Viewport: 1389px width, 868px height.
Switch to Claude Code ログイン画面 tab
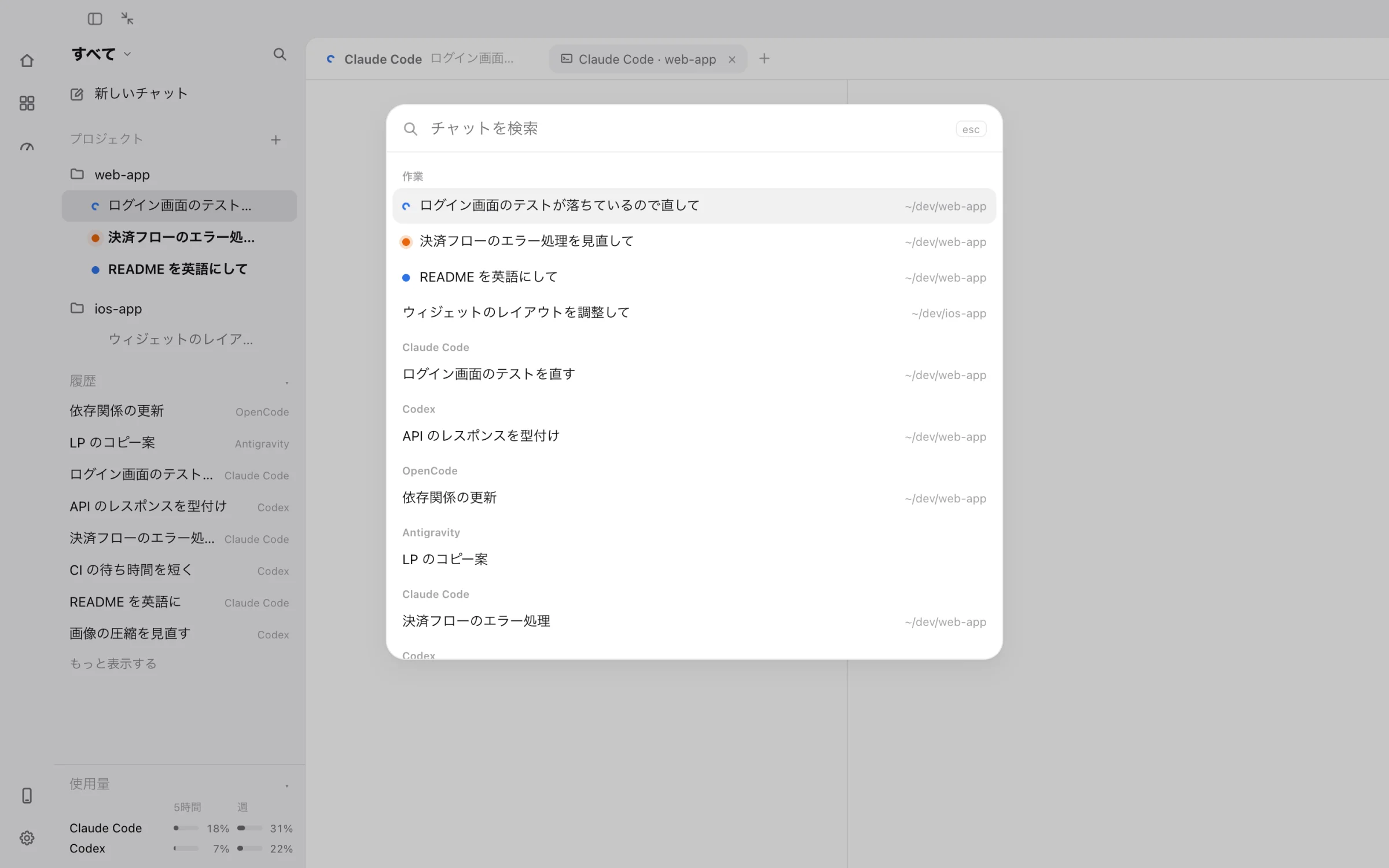point(426,59)
